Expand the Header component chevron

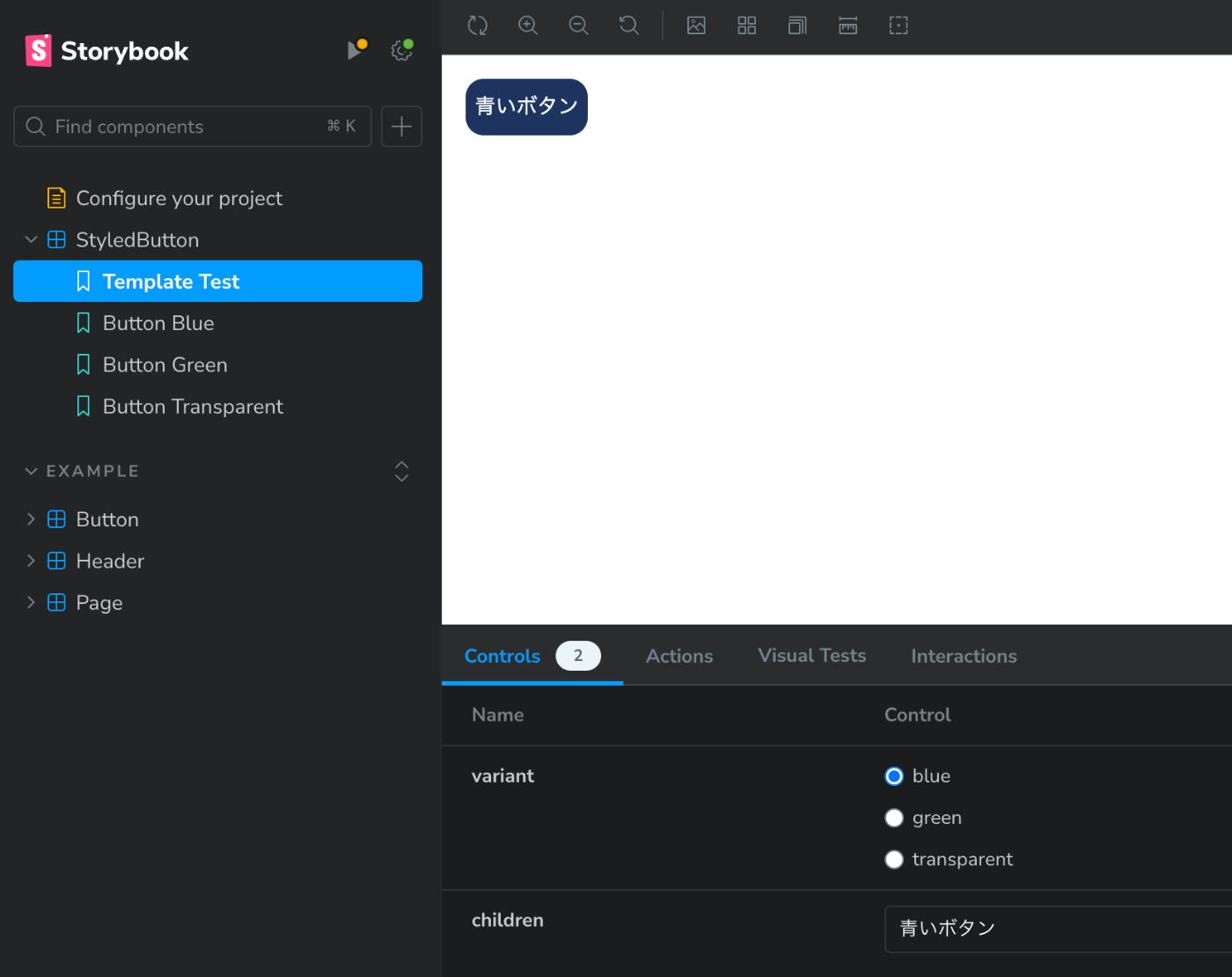[32, 561]
